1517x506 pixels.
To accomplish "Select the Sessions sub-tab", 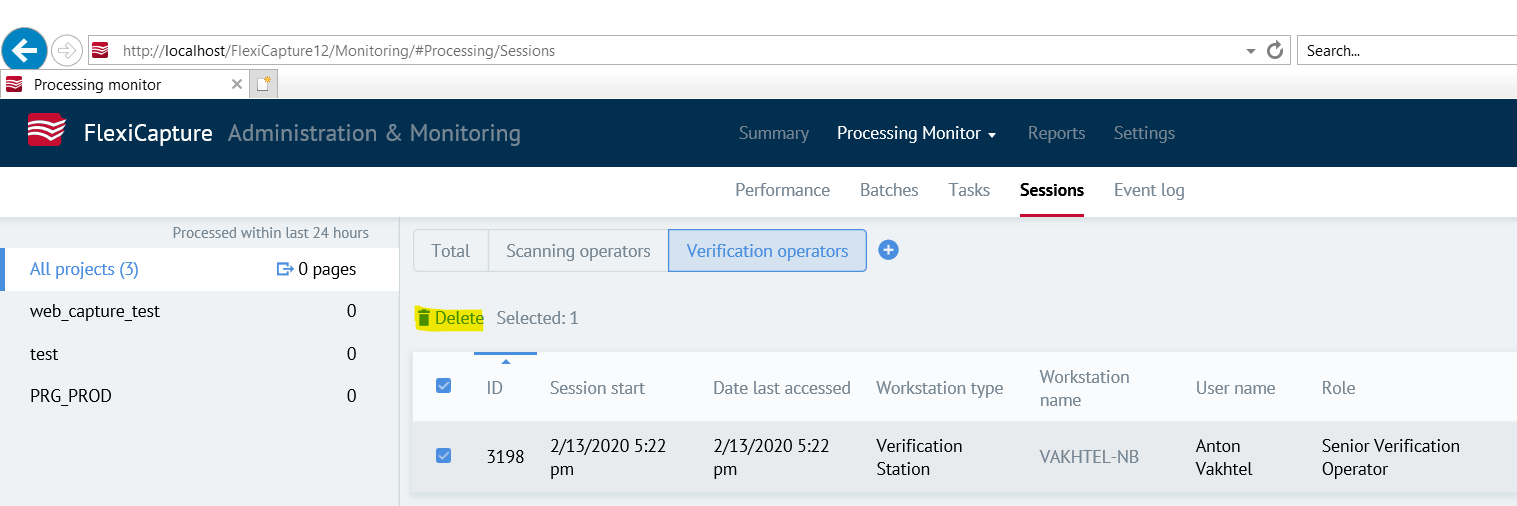I will point(1052,190).
